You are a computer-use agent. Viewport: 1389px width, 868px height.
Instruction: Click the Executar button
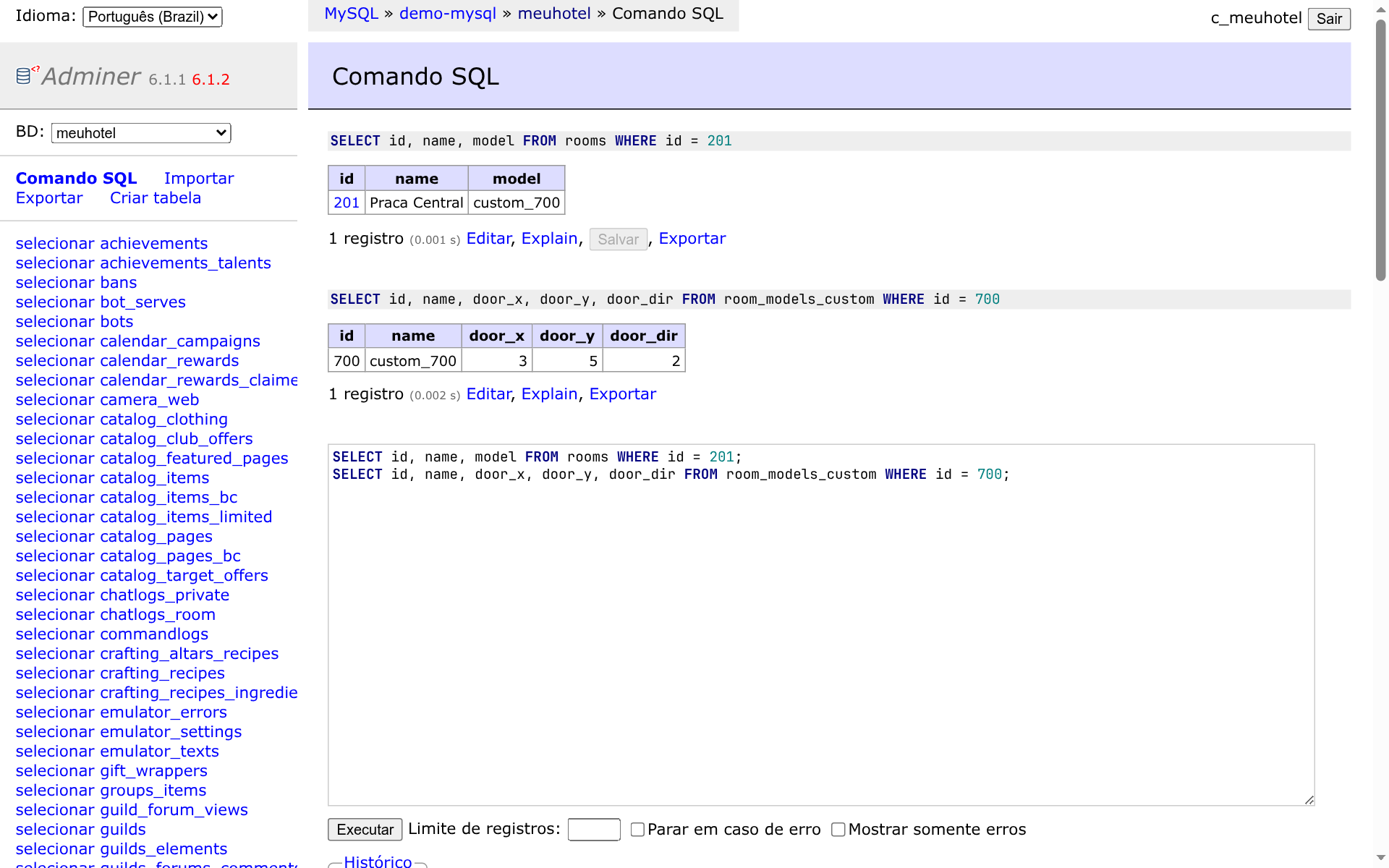[365, 830]
